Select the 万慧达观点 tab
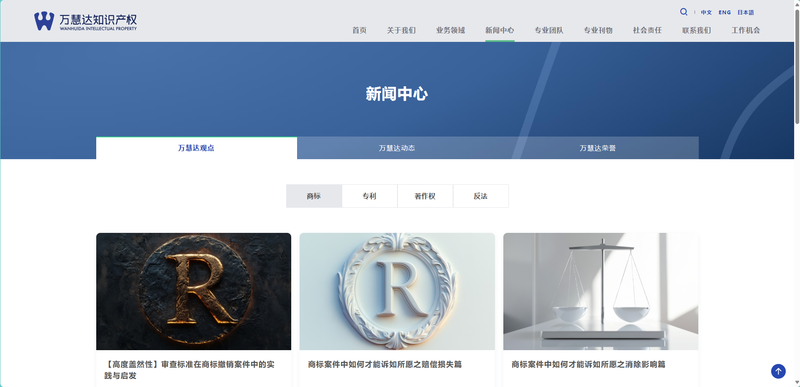Screen dimensions: 800x387 pos(196,148)
